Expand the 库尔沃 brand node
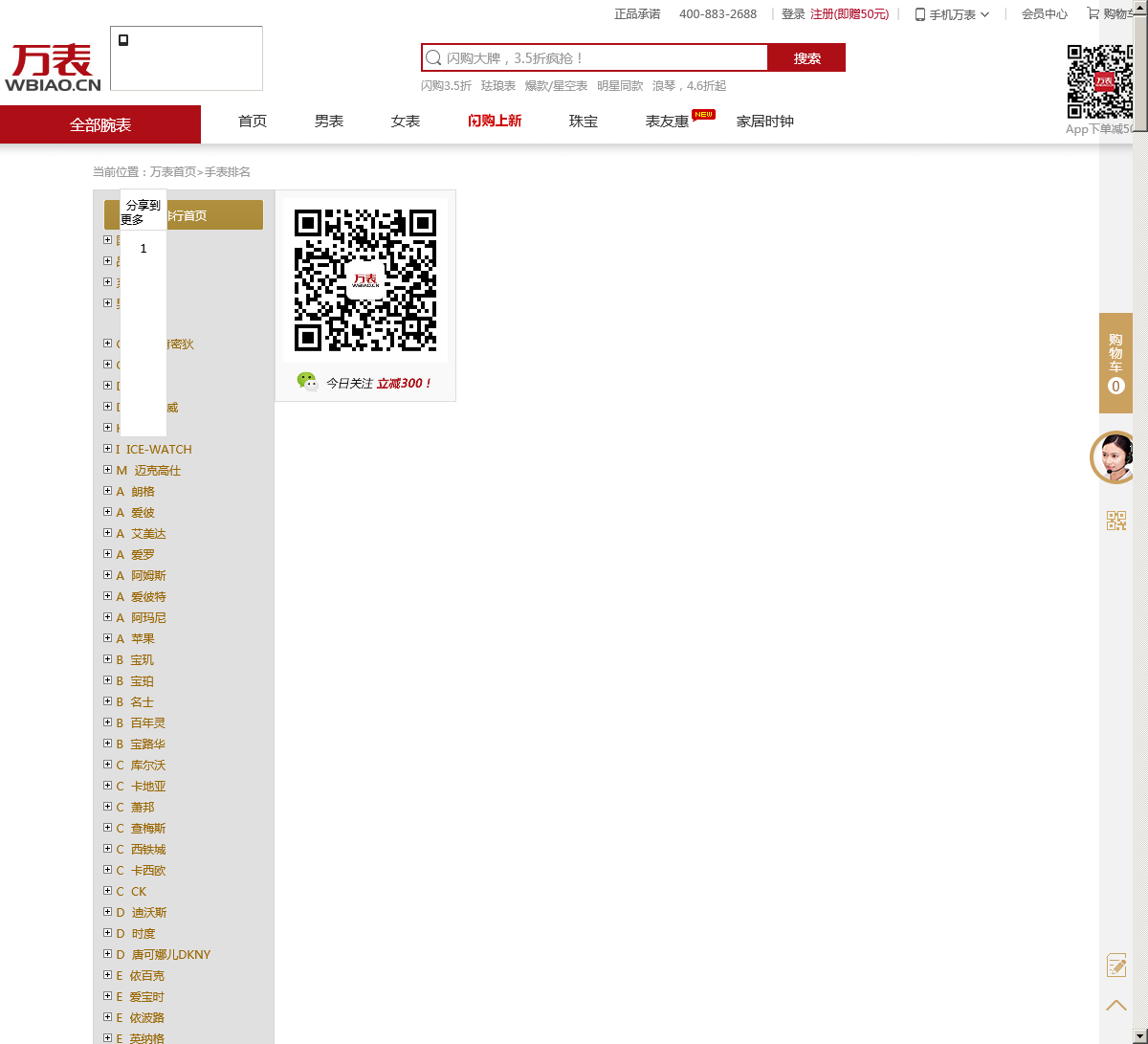This screenshot has width=1148, height=1044. [x=108, y=765]
